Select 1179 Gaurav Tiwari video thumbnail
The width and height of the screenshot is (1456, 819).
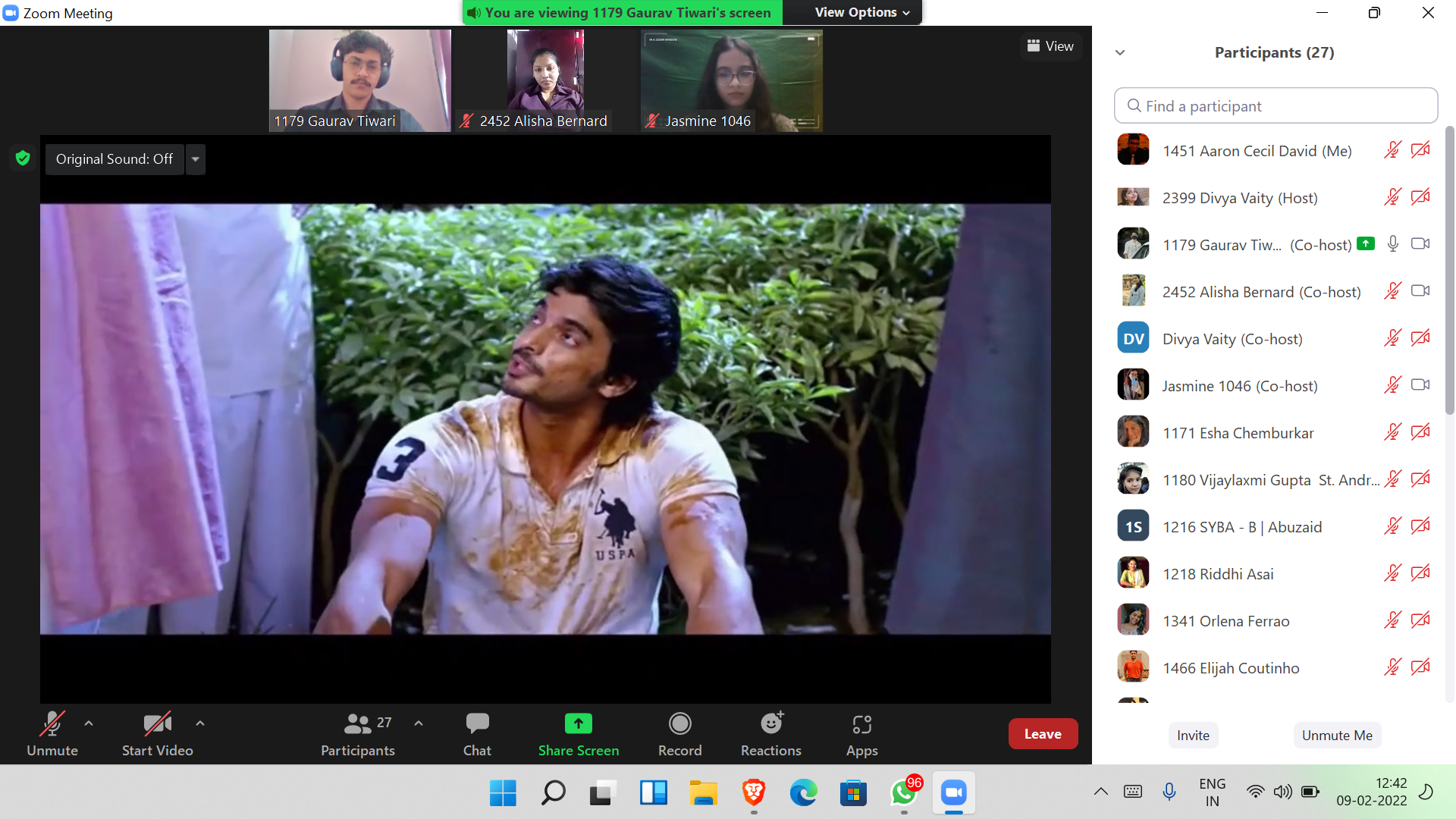point(360,80)
